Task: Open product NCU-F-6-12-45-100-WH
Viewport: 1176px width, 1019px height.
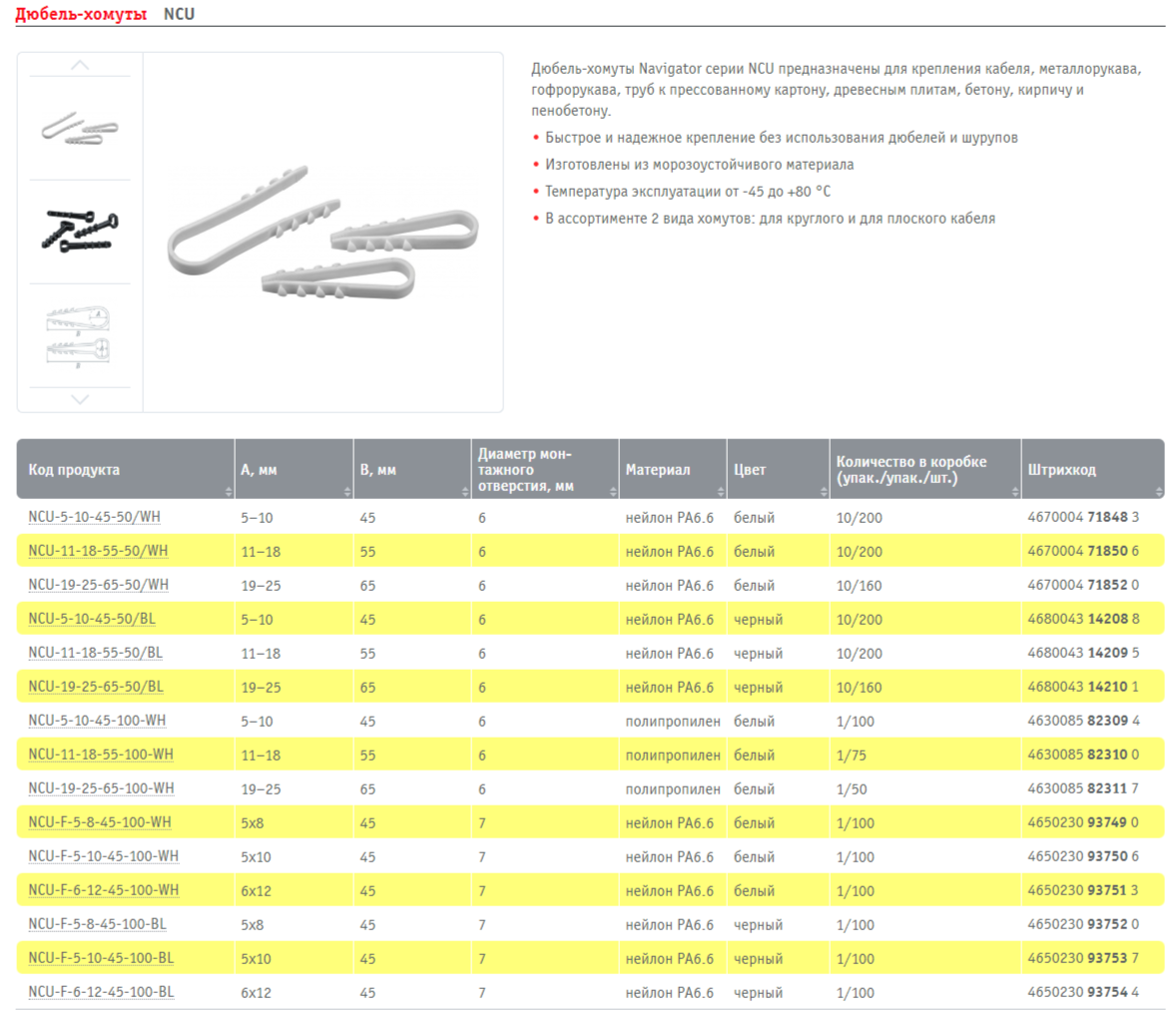Action: coord(104,891)
